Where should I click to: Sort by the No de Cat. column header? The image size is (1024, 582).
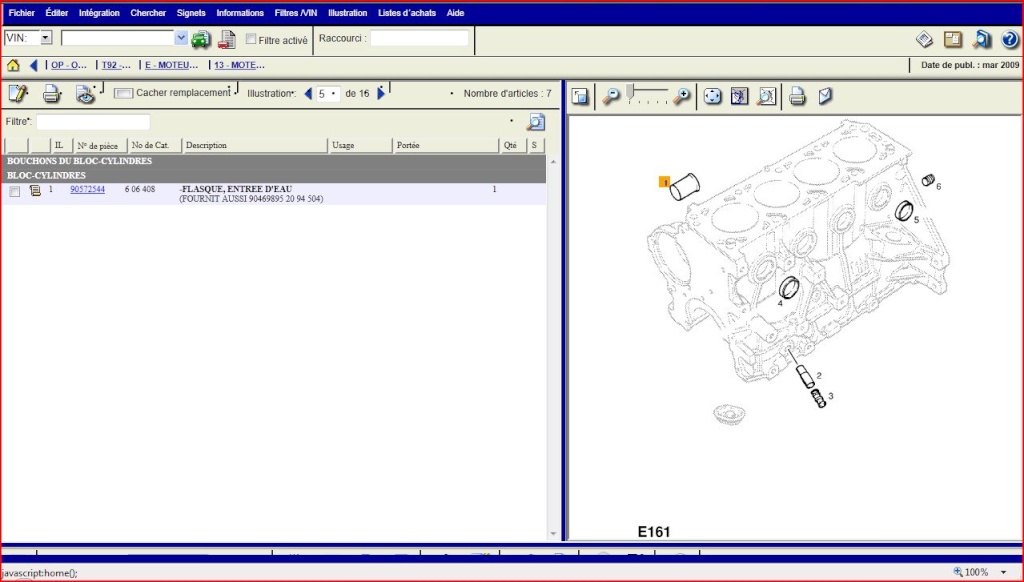tap(154, 146)
